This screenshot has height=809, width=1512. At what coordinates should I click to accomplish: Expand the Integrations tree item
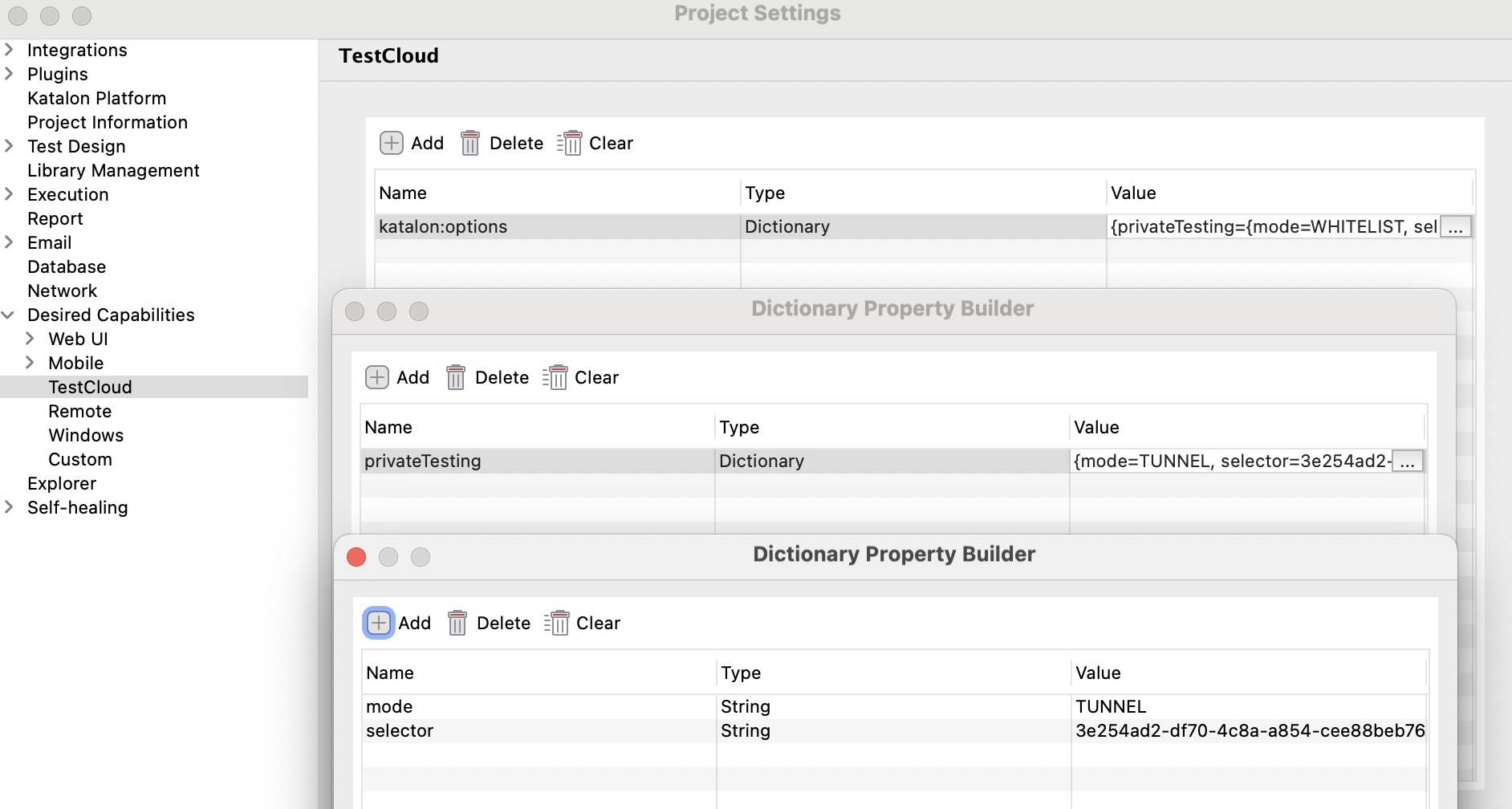point(9,49)
